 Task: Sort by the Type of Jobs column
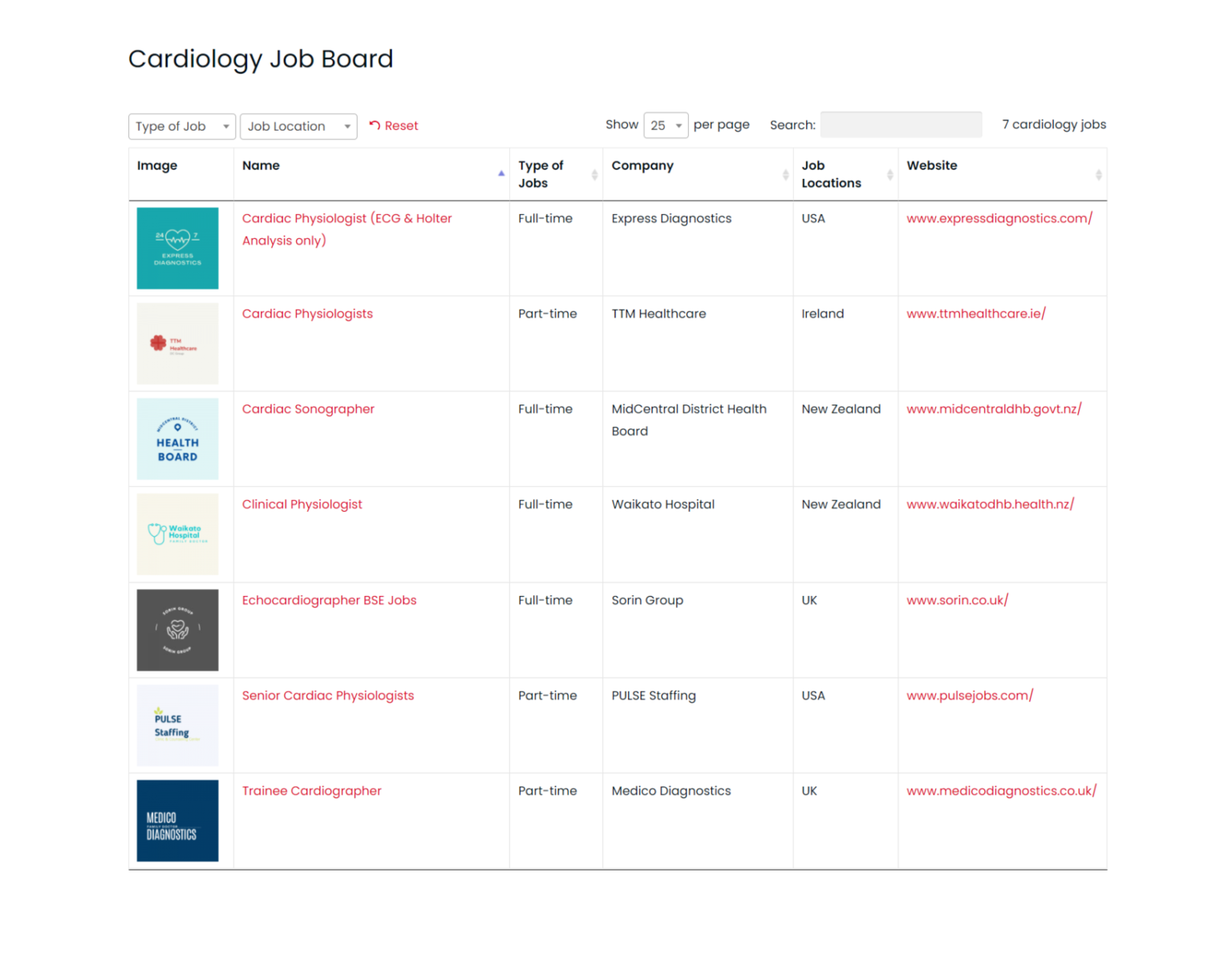click(x=594, y=173)
